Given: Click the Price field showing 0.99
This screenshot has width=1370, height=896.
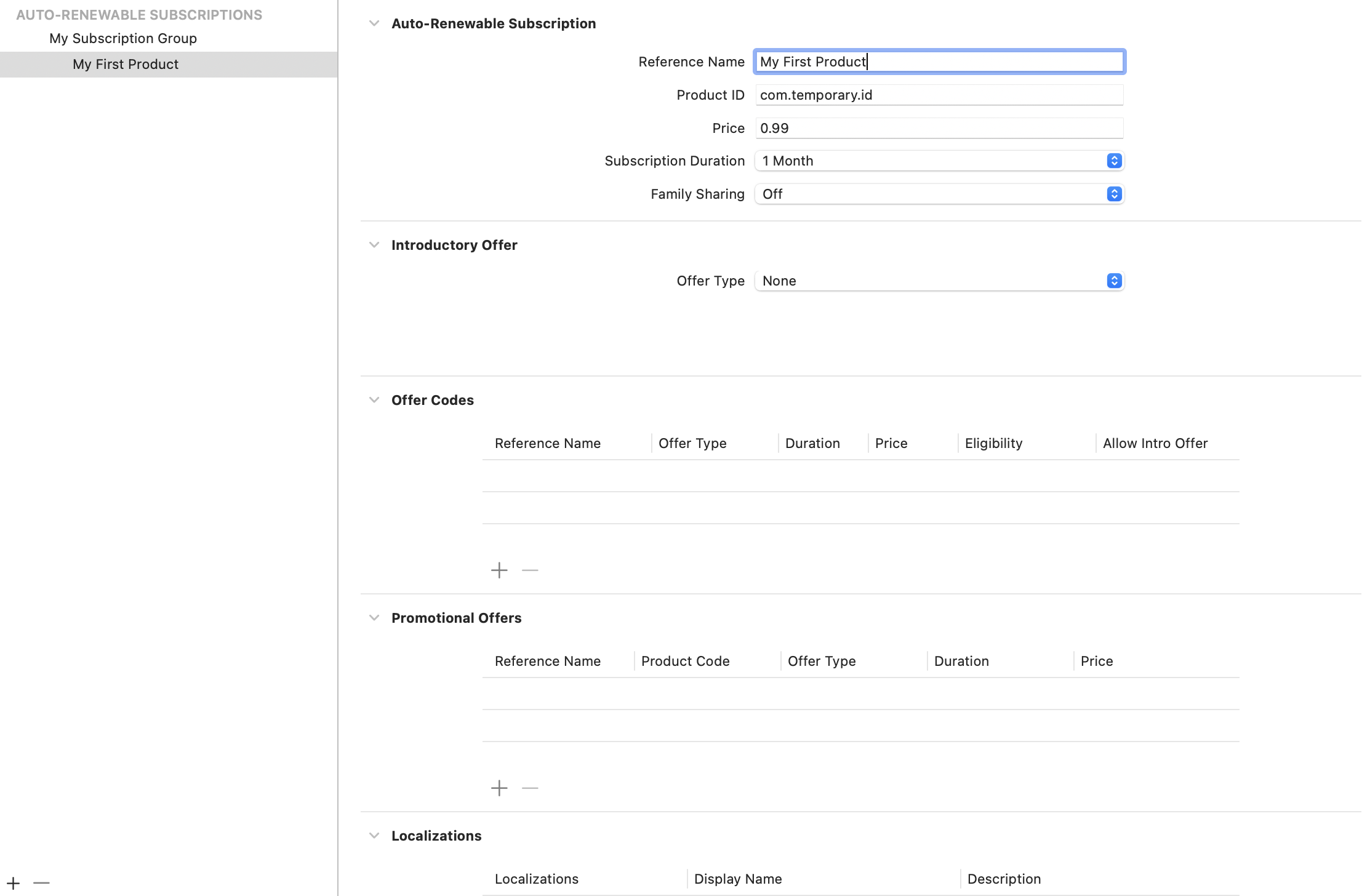Looking at the screenshot, I should [939, 128].
